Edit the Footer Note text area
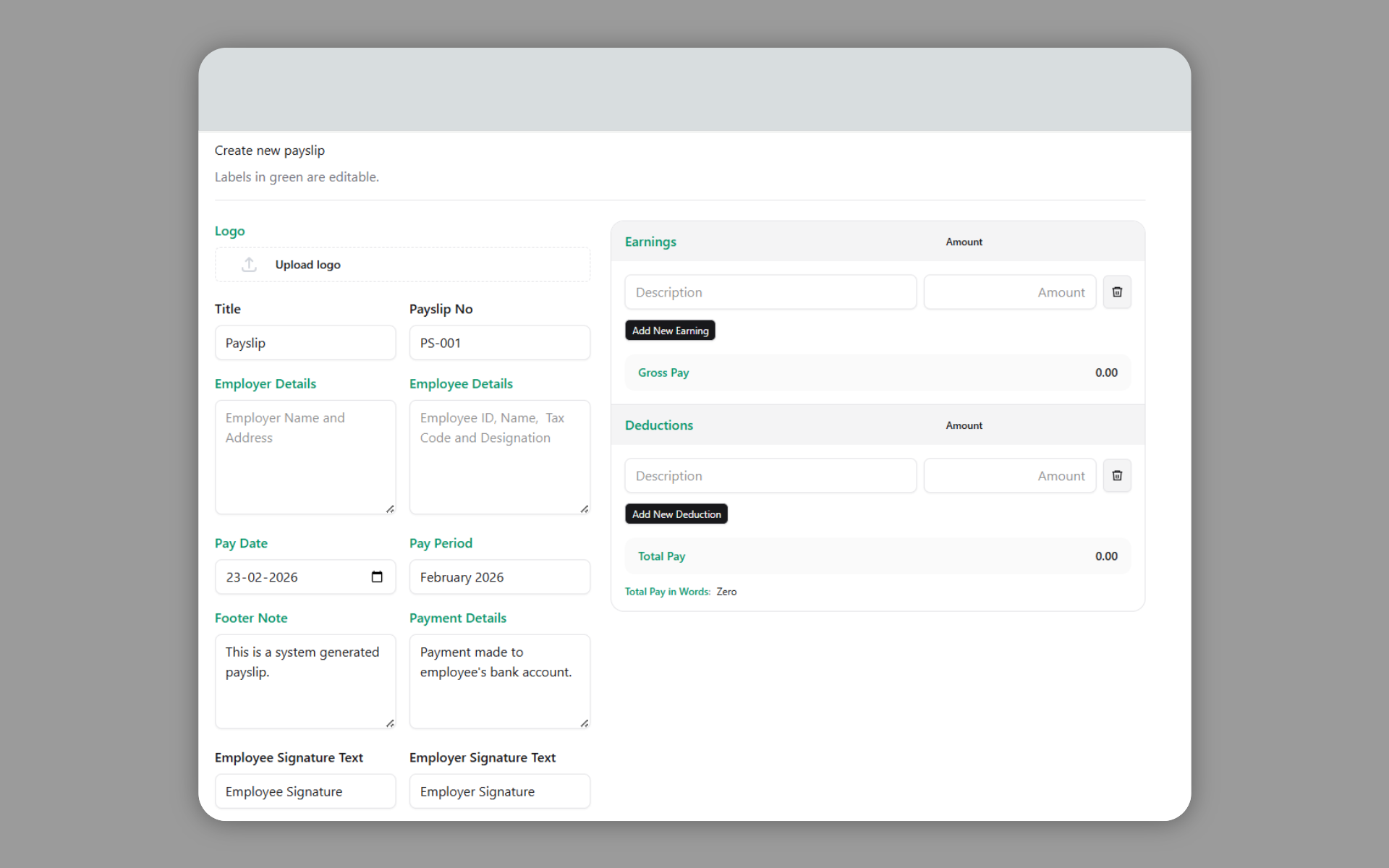1389x868 pixels. 305,680
